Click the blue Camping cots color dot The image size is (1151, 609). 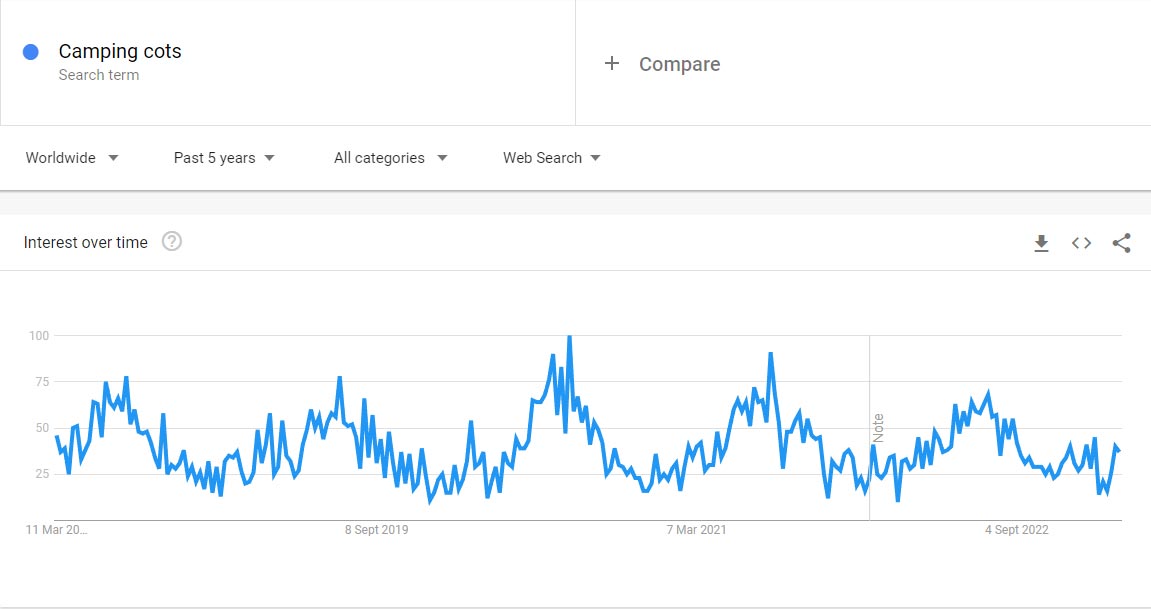(x=31, y=52)
